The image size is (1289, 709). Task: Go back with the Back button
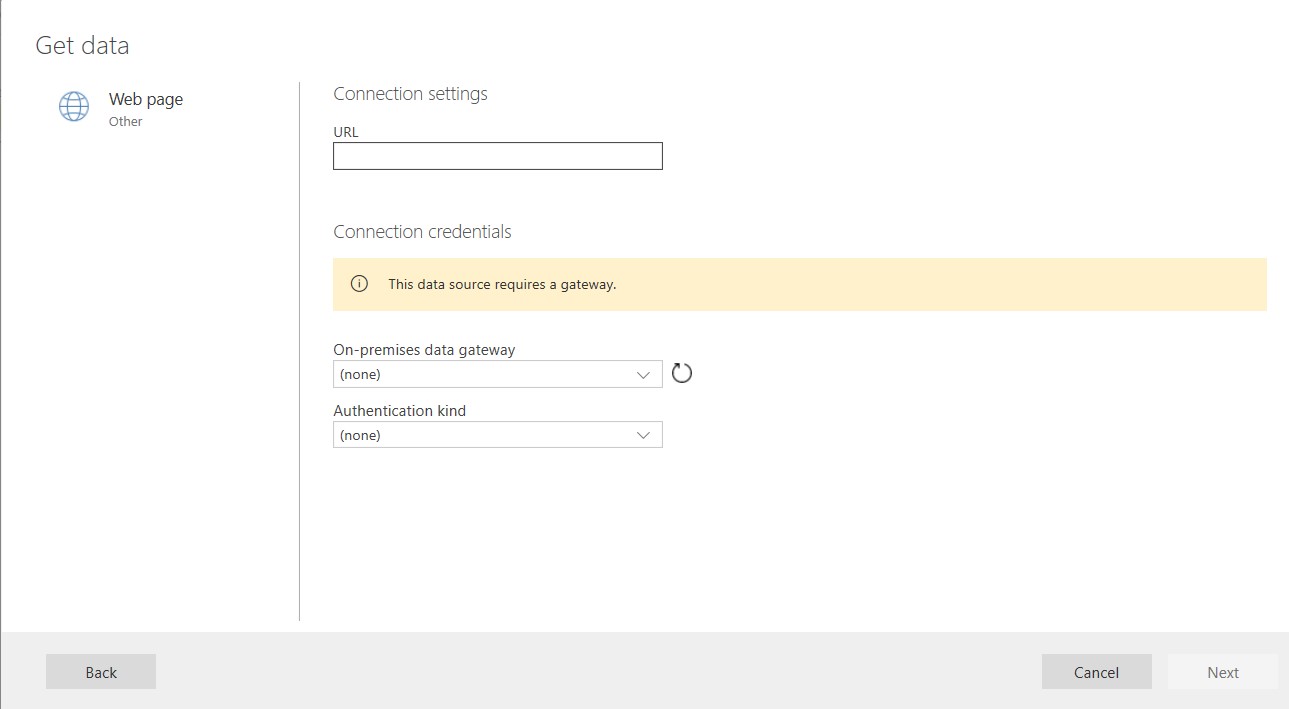click(101, 672)
